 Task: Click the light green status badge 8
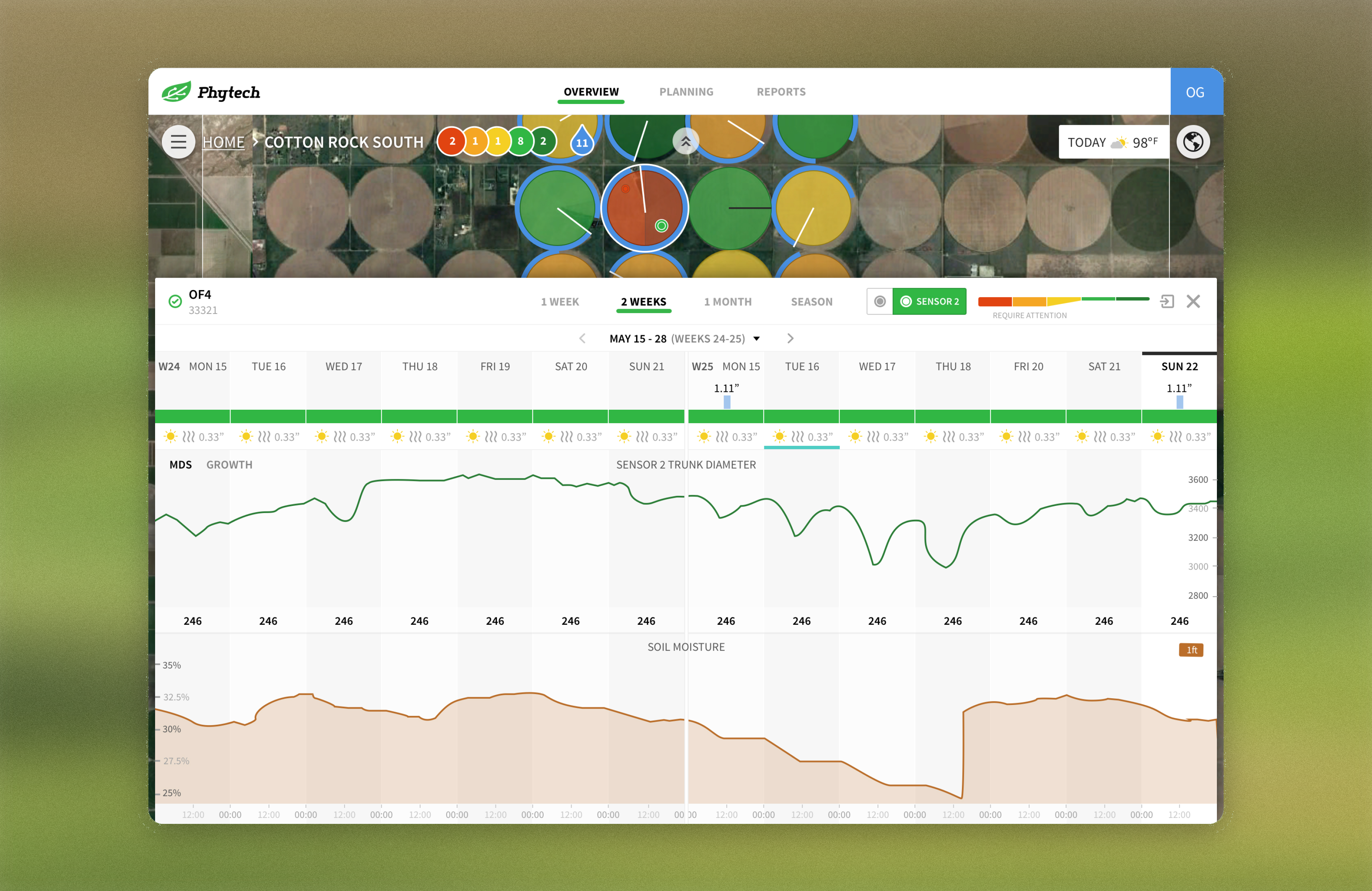(x=520, y=141)
